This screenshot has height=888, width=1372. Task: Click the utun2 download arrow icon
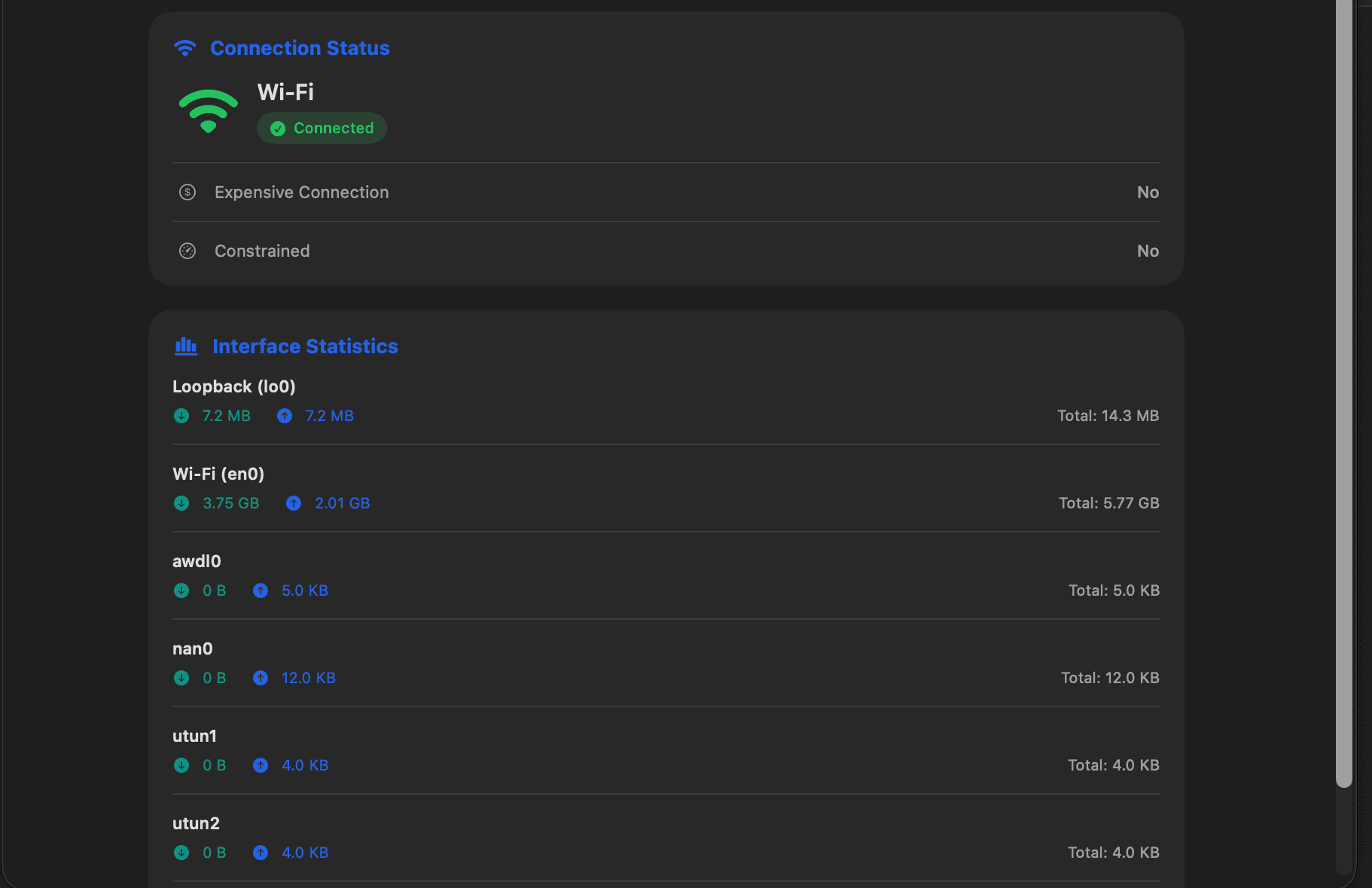point(181,853)
